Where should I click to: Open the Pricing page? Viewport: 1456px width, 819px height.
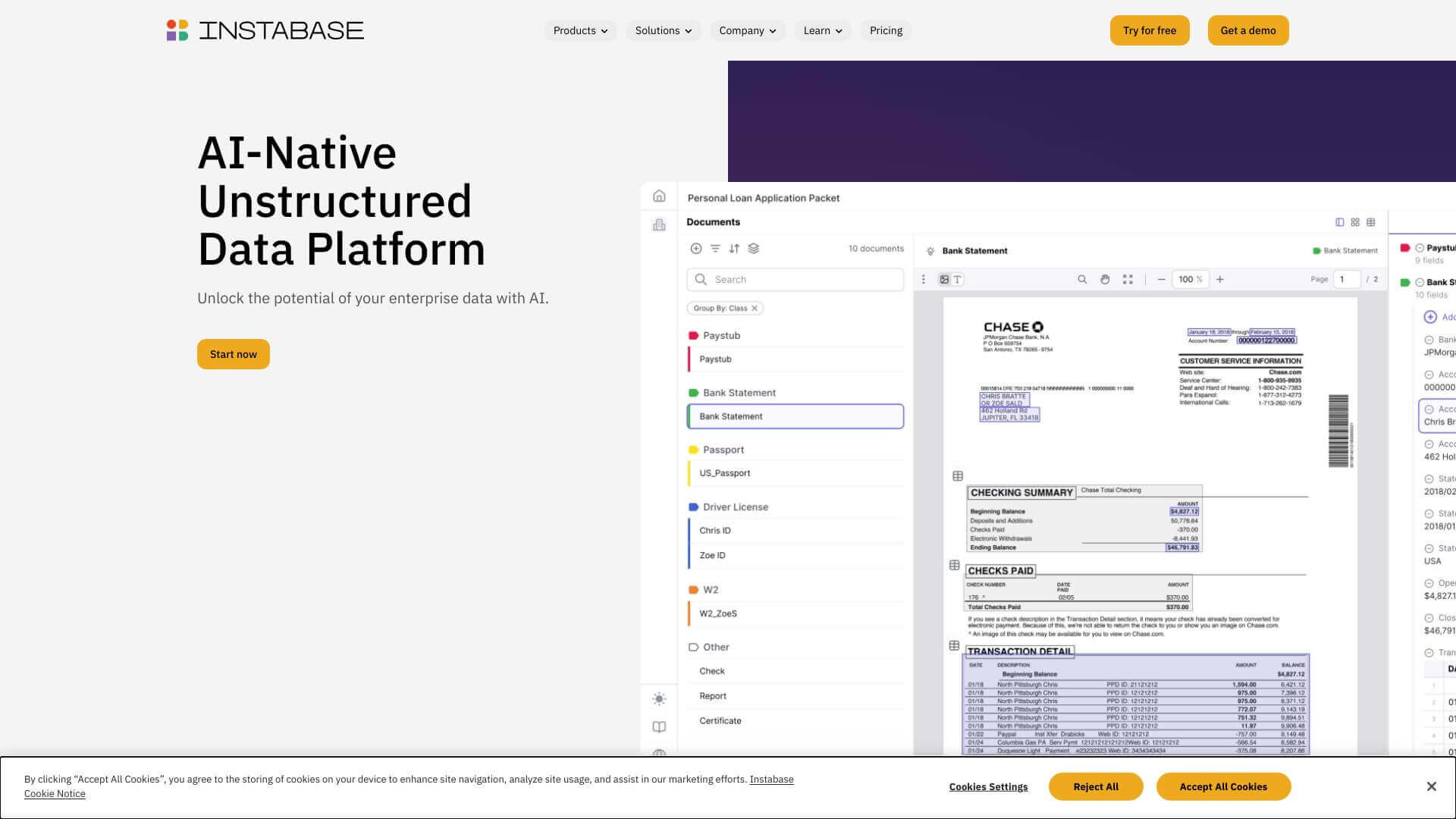pos(886,31)
